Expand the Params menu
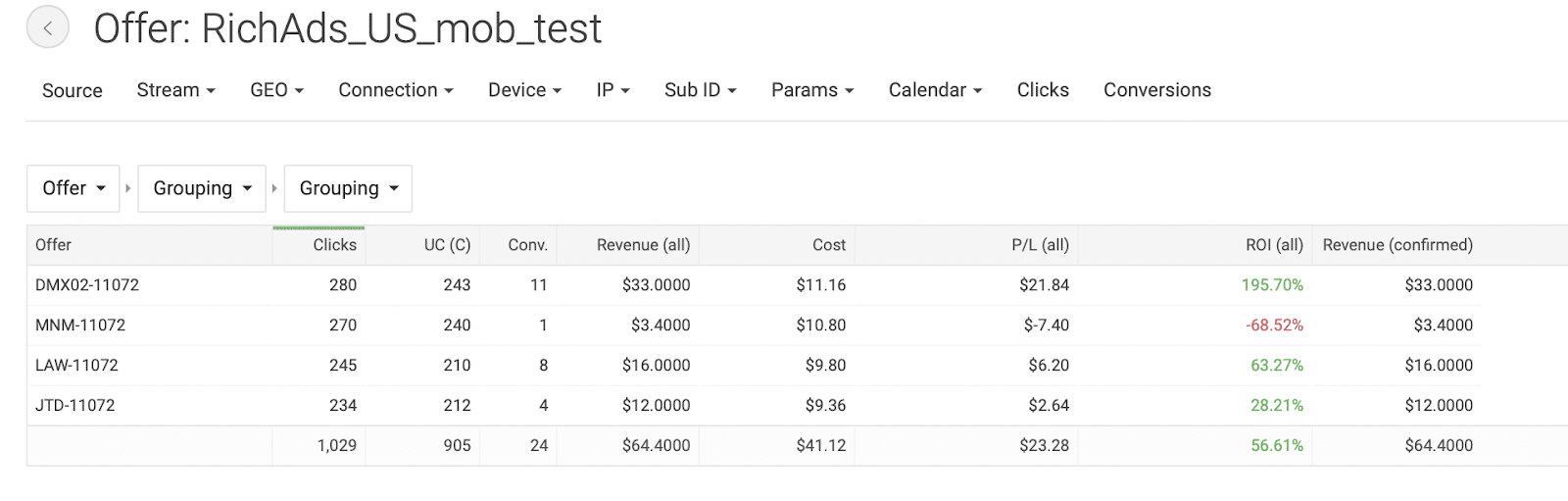This screenshot has height=501, width=1568. [x=812, y=90]
